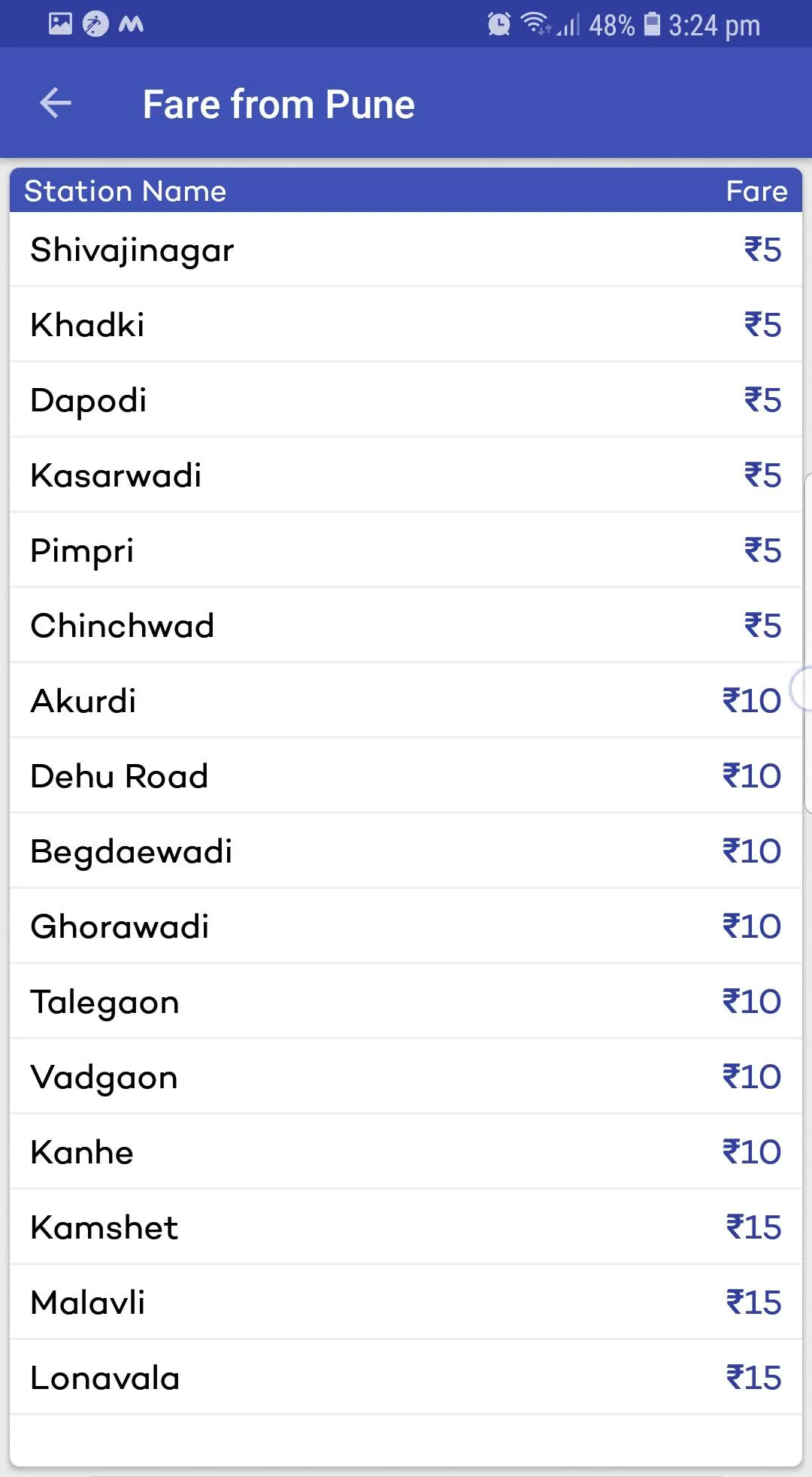Open the Dehu Road station row
812x1477 pixels.
pyautogui.click(x=406, y=776)
